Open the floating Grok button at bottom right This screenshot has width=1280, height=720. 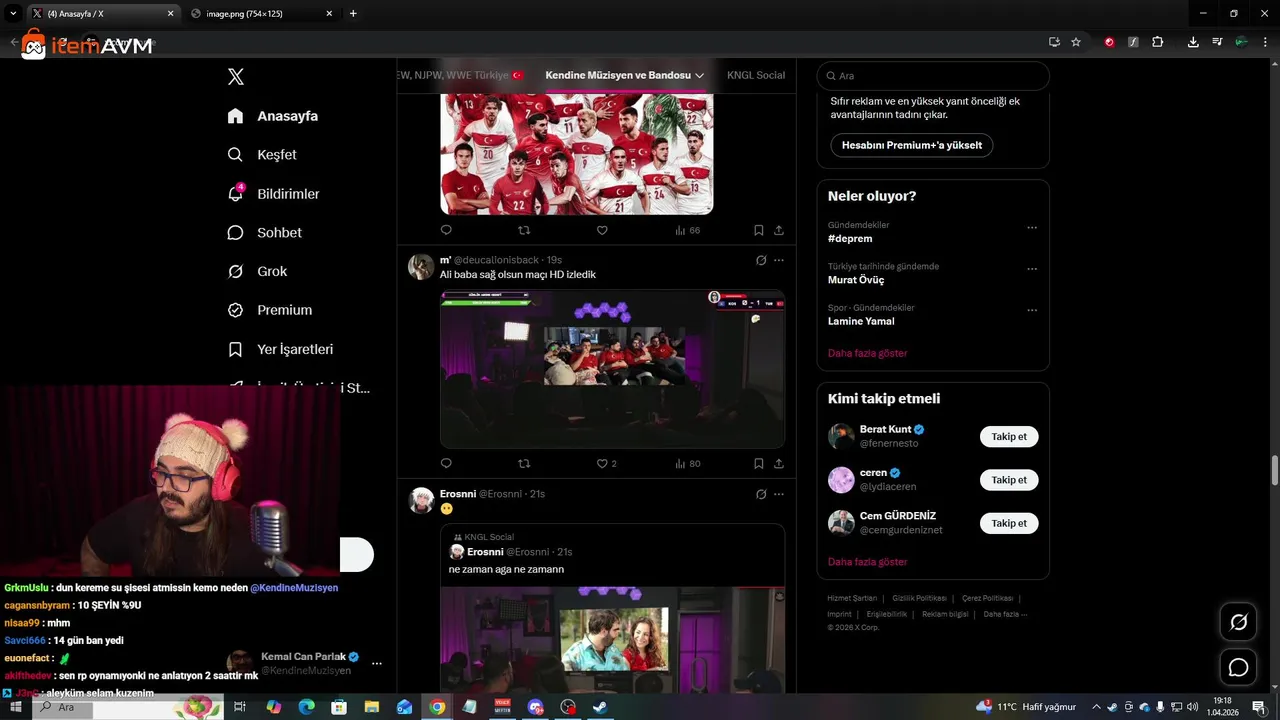1239,622
